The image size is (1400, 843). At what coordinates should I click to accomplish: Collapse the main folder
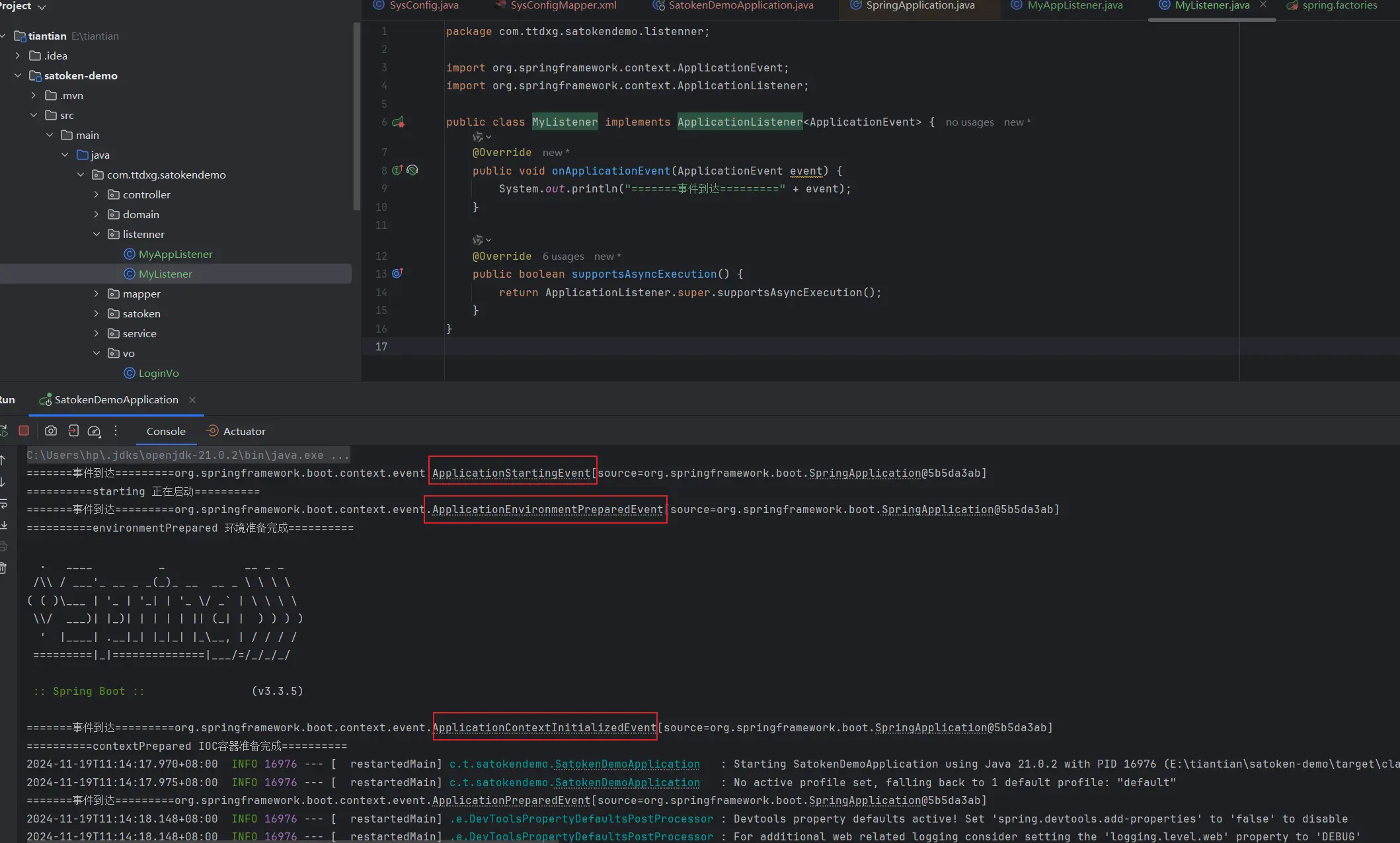(x=50, y=135)
